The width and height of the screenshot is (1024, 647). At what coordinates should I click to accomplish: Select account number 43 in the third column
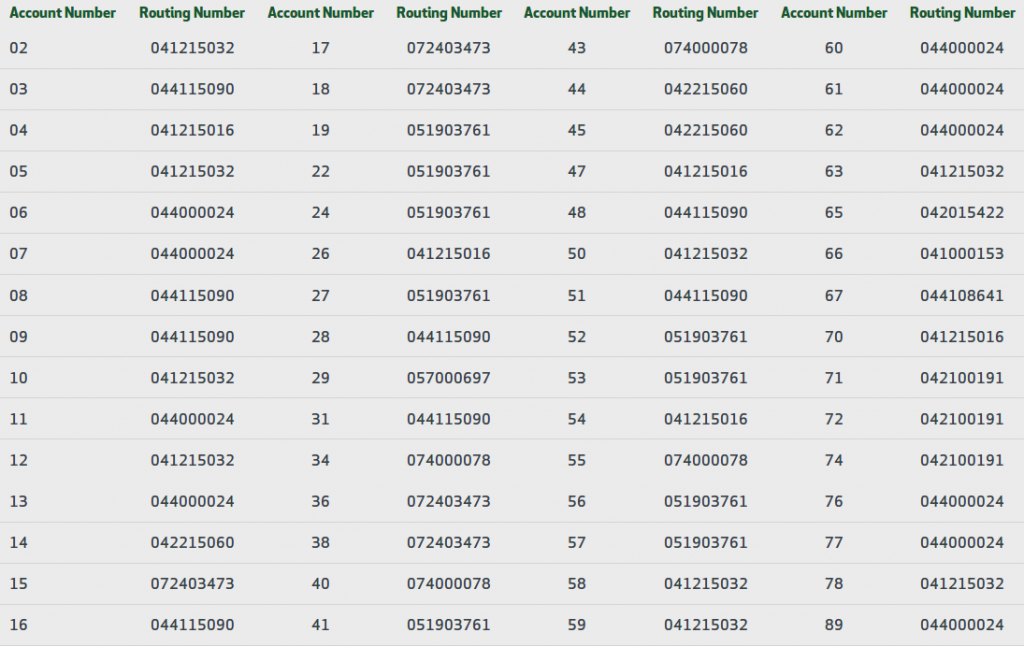click(x=577, y=47)
